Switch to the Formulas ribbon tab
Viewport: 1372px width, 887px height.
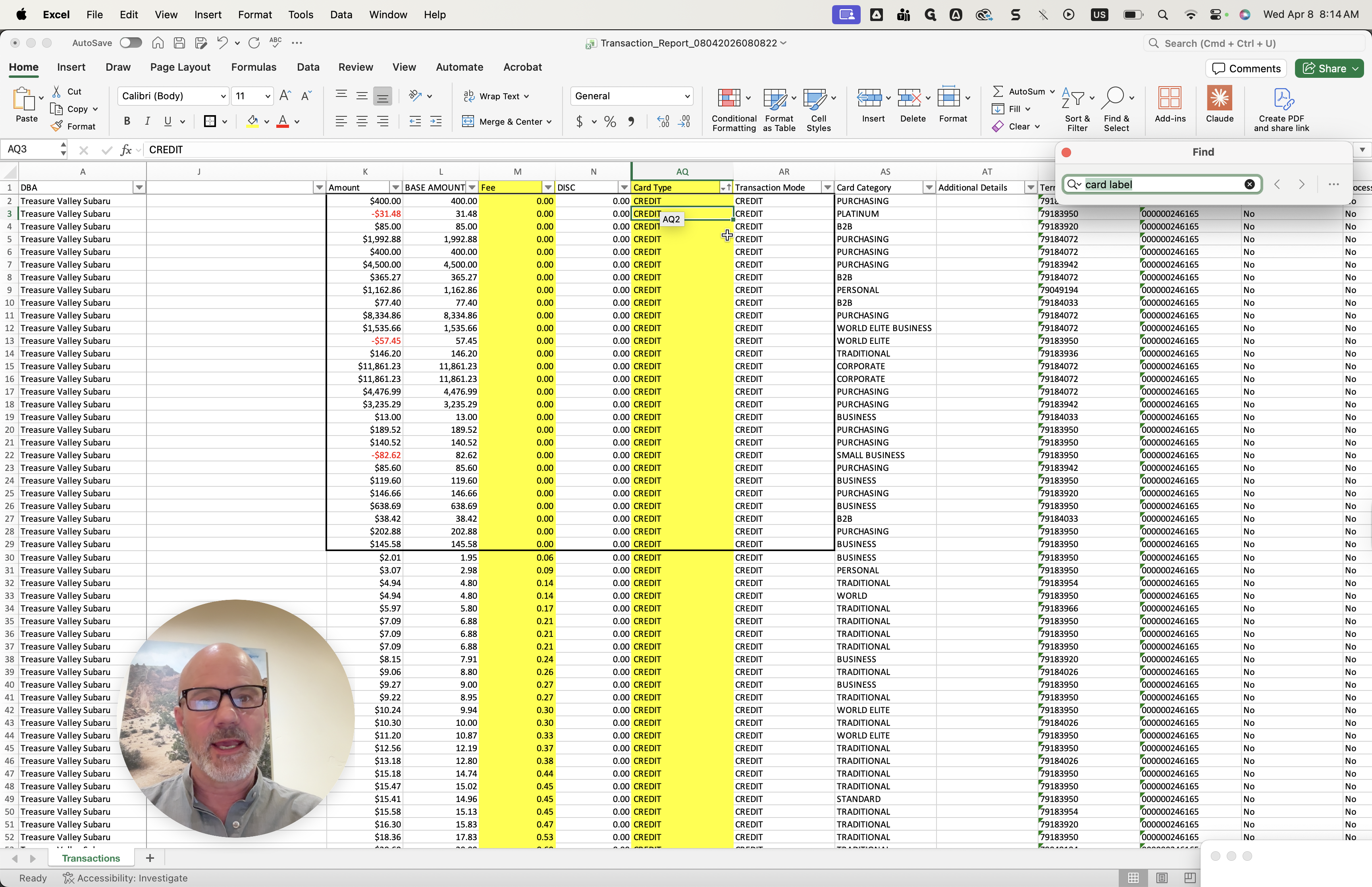tap(253, 67)
